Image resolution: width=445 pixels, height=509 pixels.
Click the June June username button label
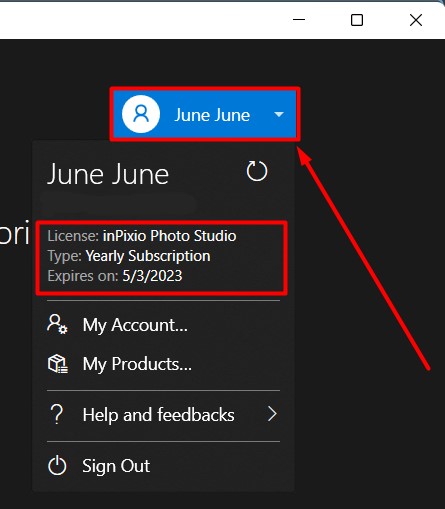coord(212,115)
